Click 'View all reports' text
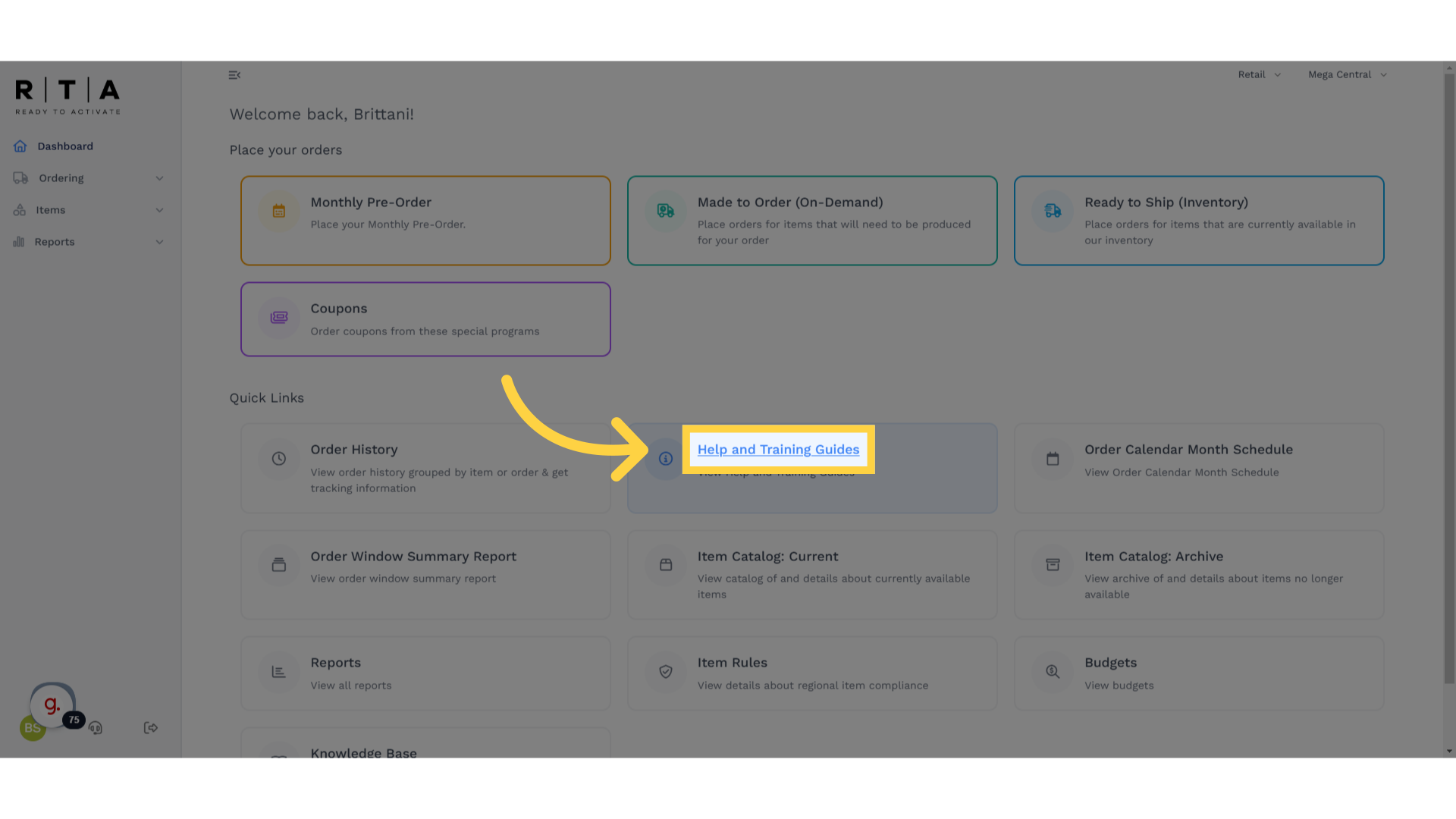 [351, 686]
